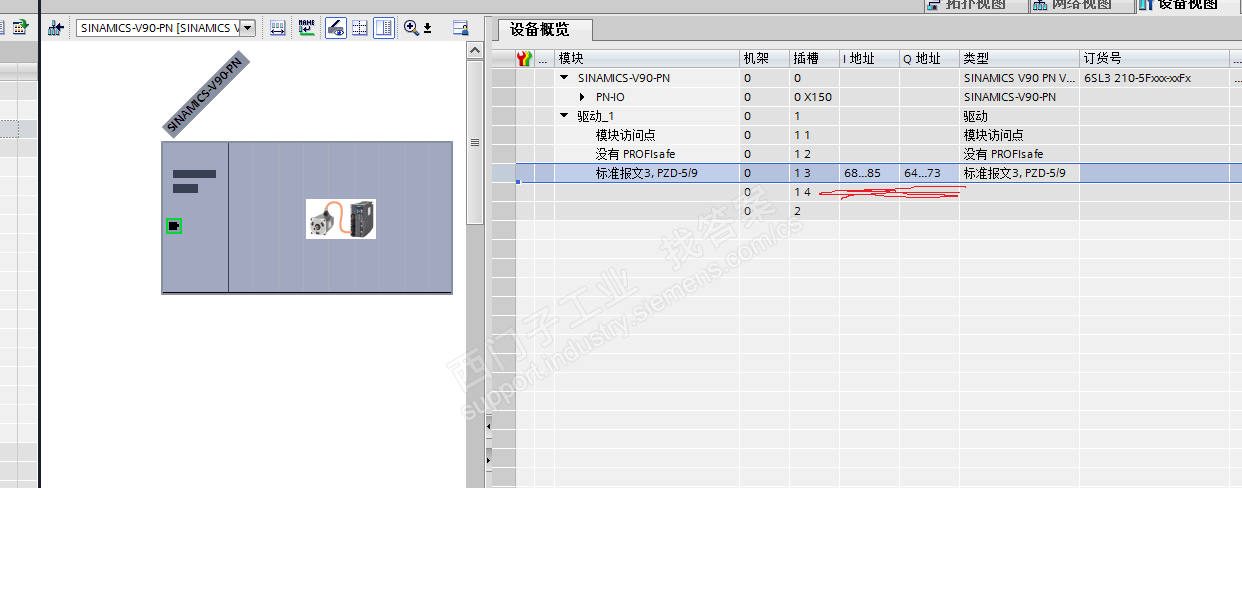
Task: Click the type cell SINAMICS V90 PN V...
Action: (x=1019, y=78)
